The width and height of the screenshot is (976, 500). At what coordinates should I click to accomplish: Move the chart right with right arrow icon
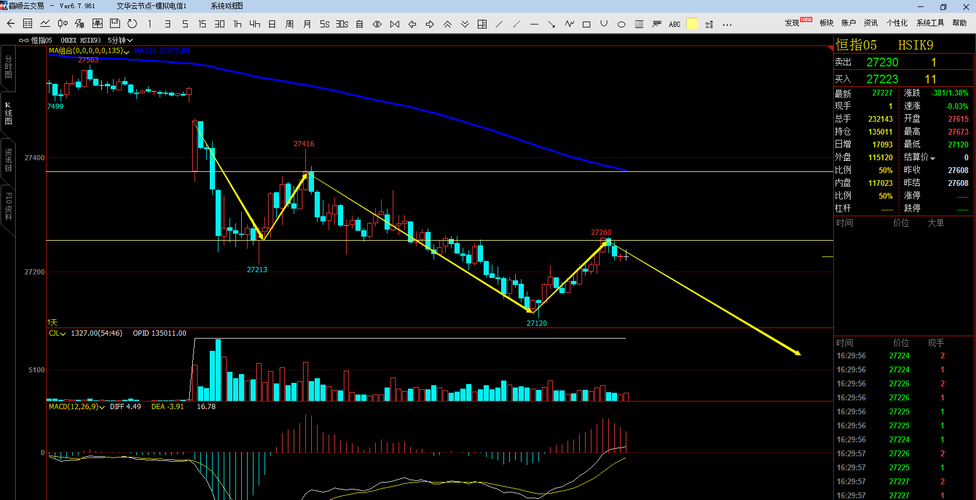click(x=429, y=24)
